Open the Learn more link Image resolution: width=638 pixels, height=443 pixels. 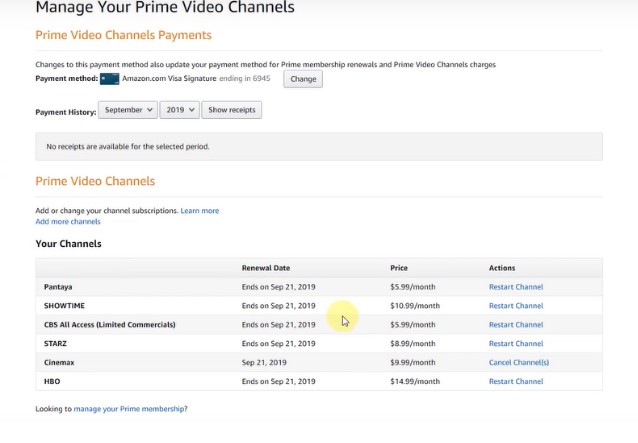(199, 211)
